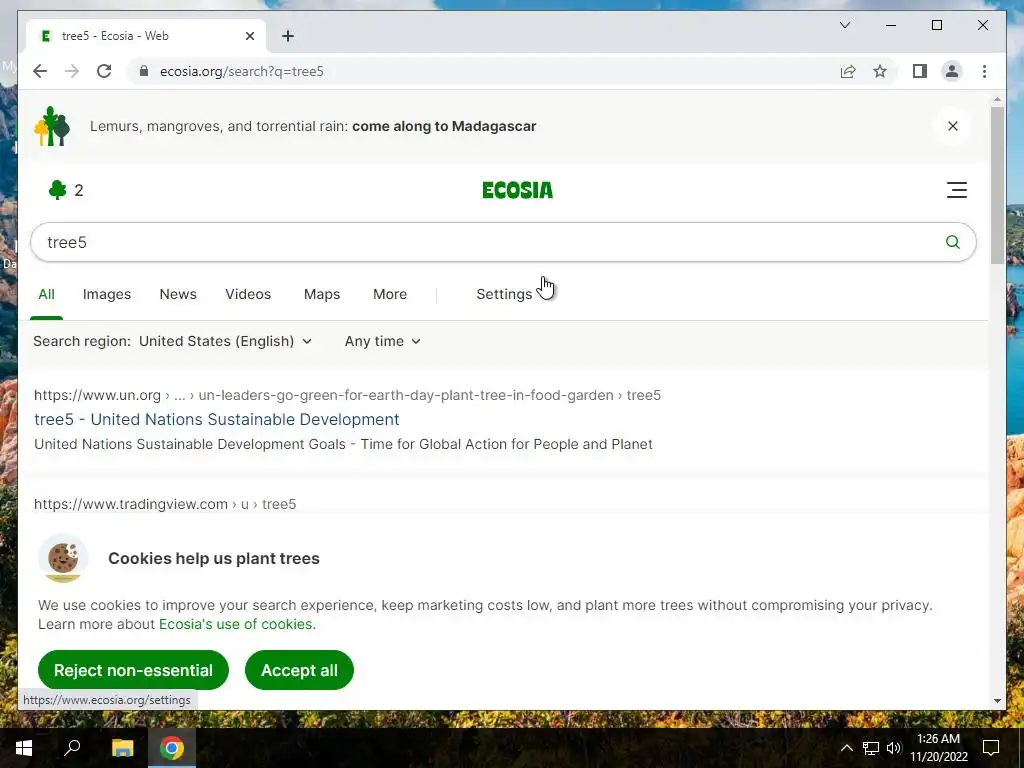Expand the United States (English) region dropdown
1024x768 pixels.
pos(225,341)
